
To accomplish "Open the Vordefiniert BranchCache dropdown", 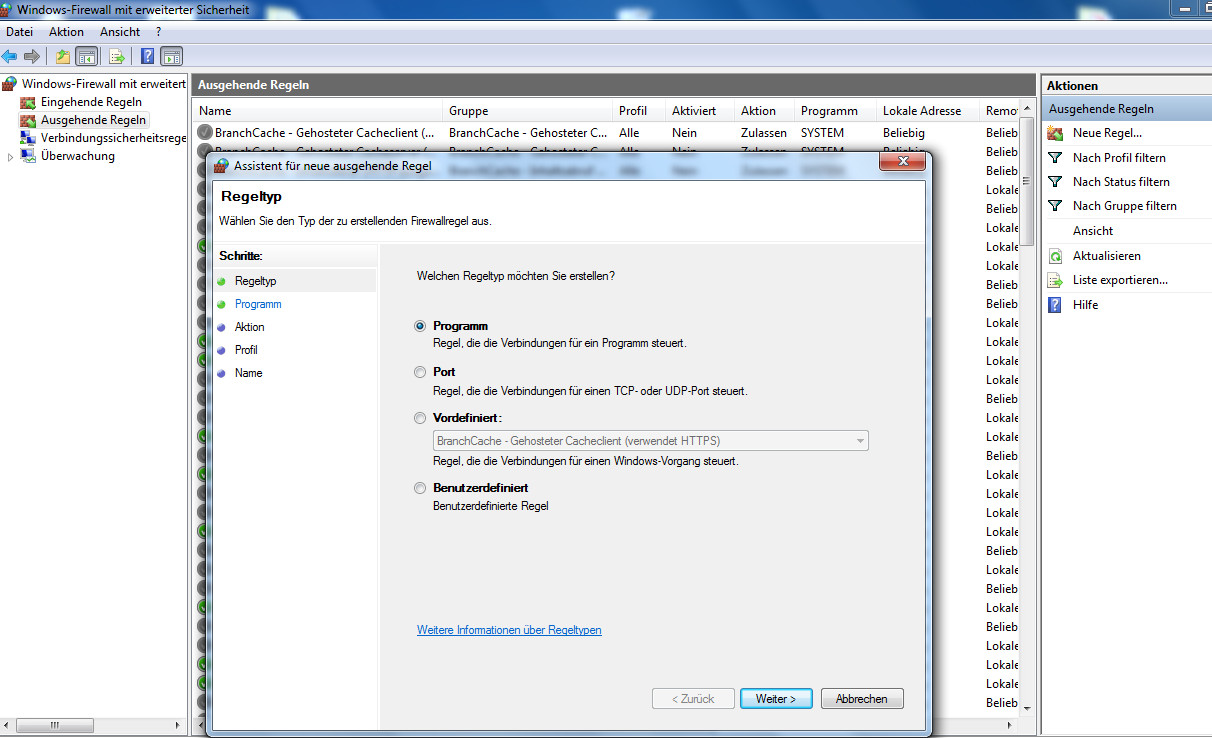I will (x=650, y=441).
